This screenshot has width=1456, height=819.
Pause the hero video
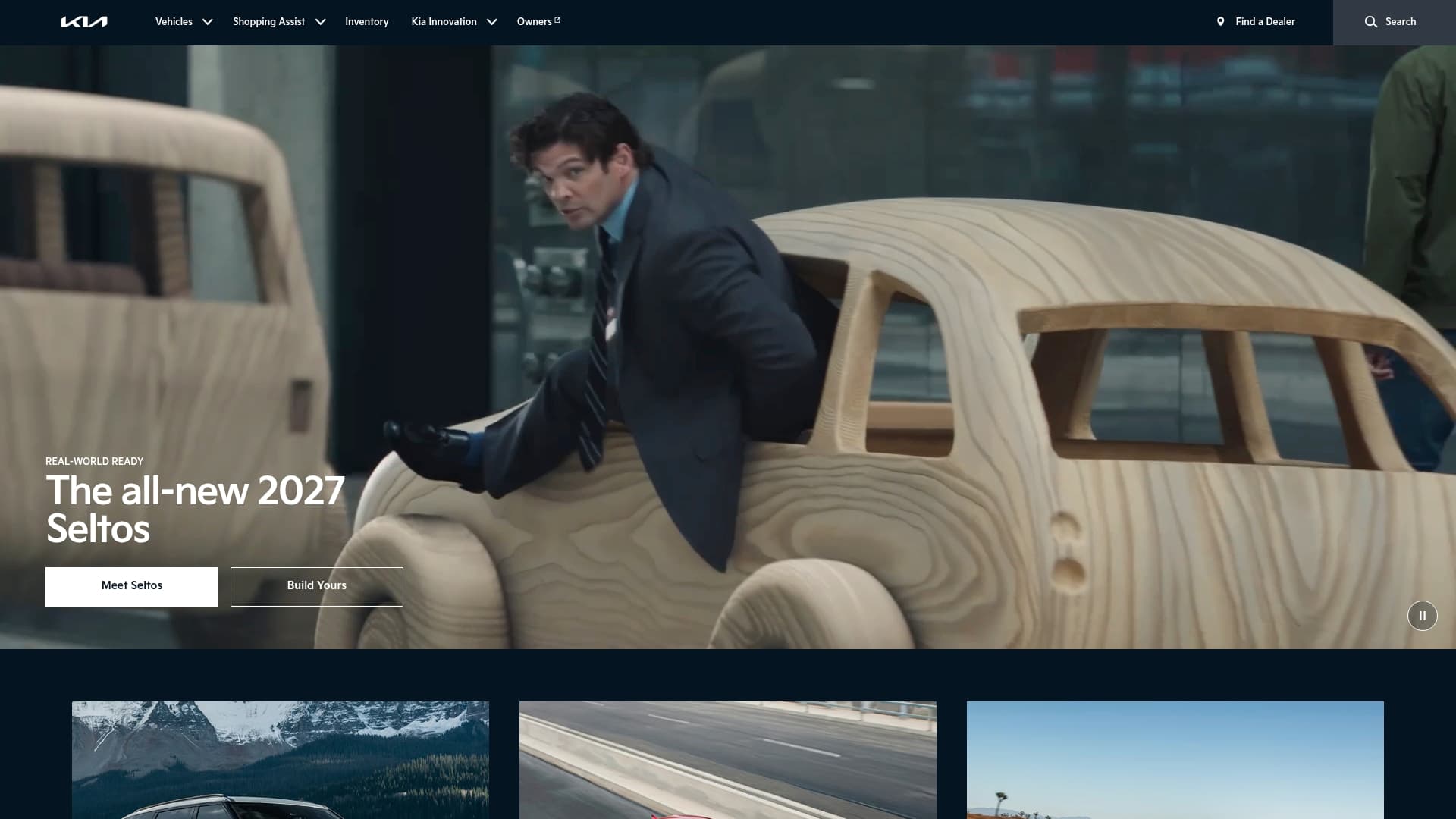(1422, 616)
